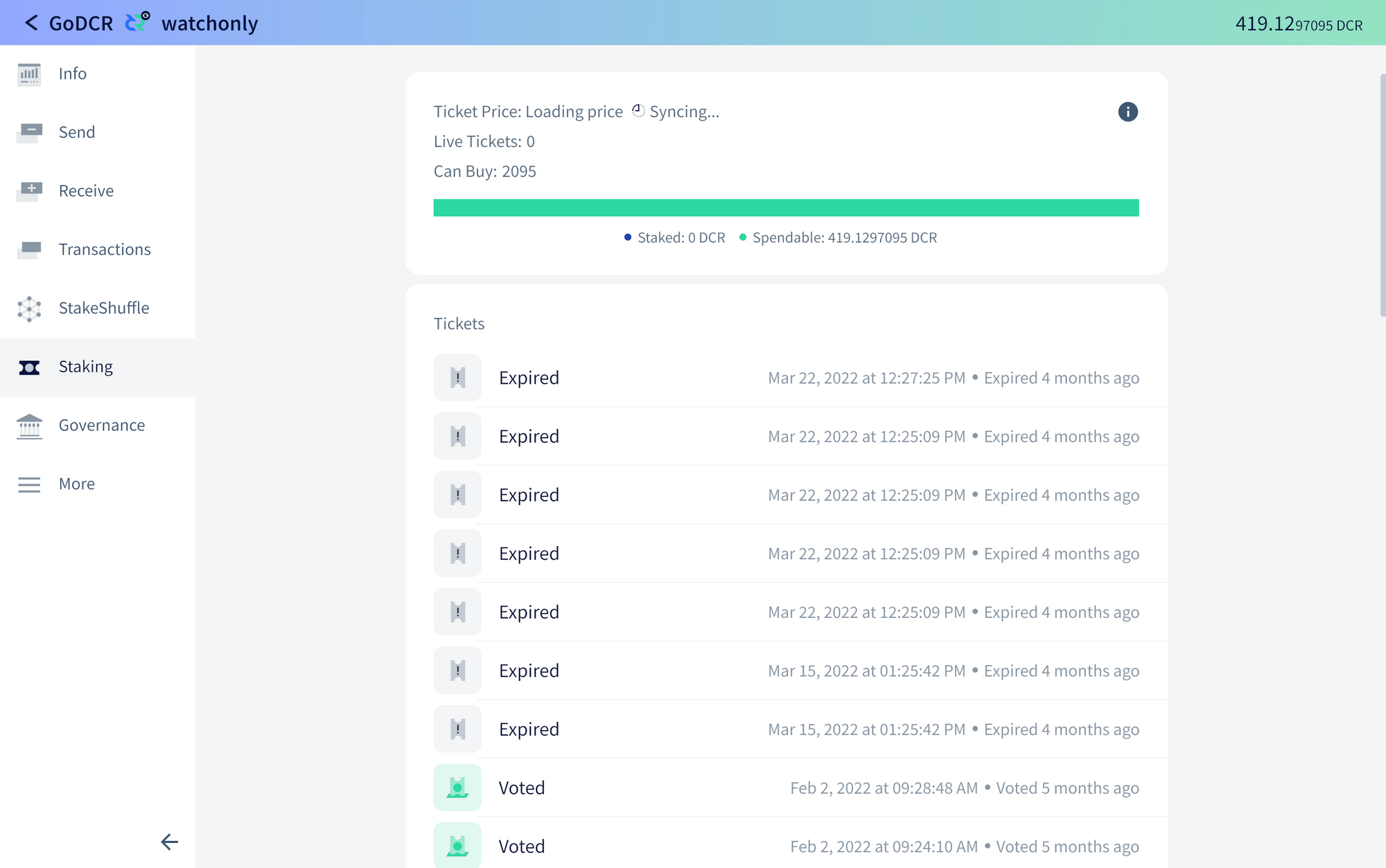Click the Receive icon in sidebar
1386x868 pixels.
click(29, 191)
